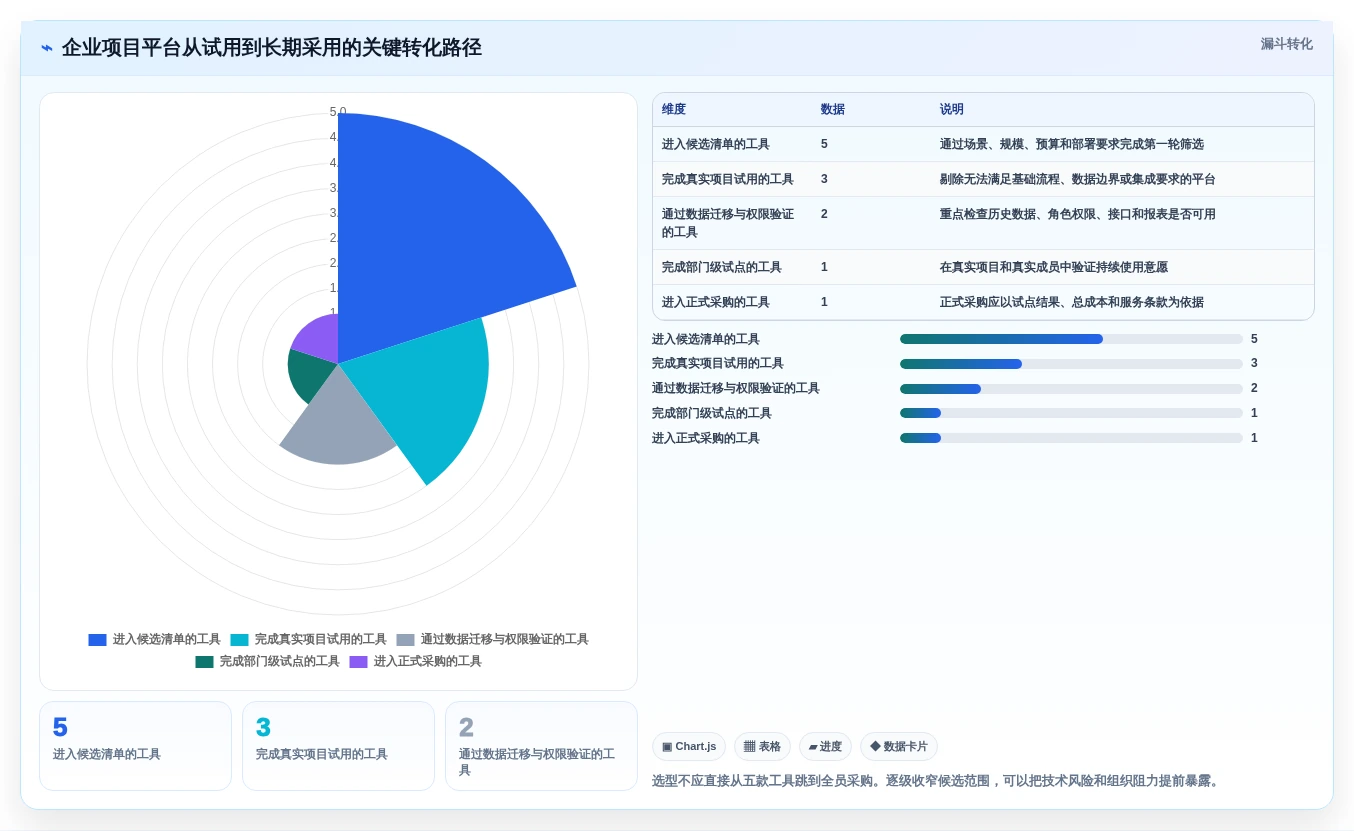Toggle legend swatch for 通过数据迁移与权限验证的工具

pyautogui.click(x=405, y=640)
